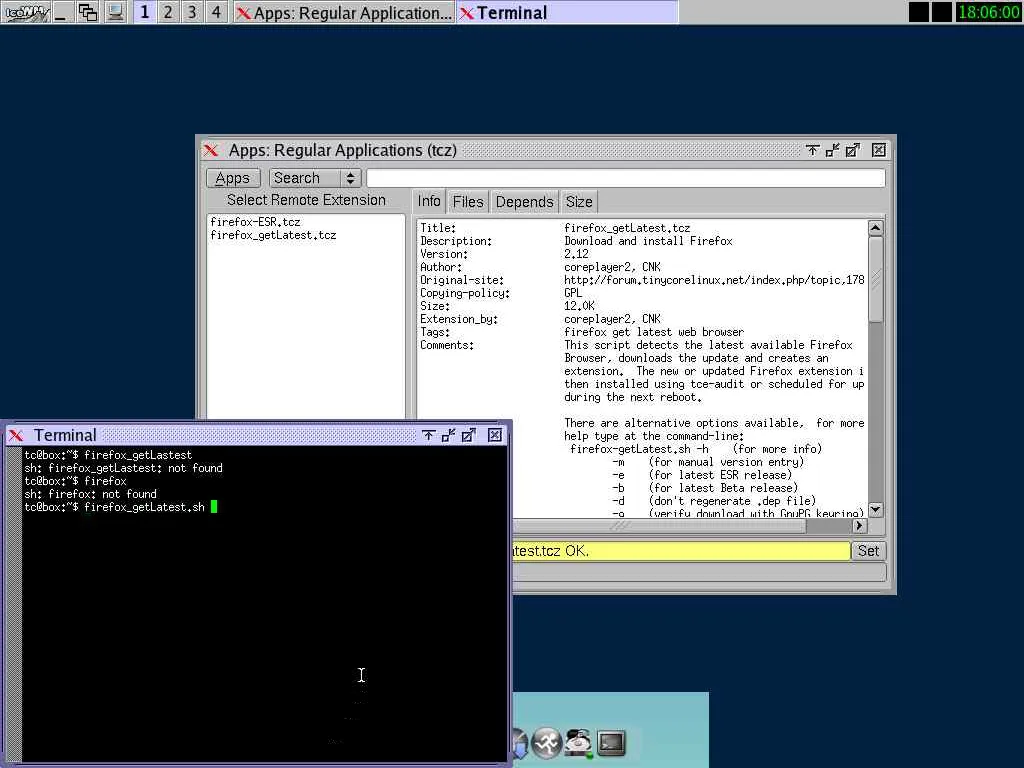
Task: Open the Apps menu button
Action: click(x=233, y=178)
